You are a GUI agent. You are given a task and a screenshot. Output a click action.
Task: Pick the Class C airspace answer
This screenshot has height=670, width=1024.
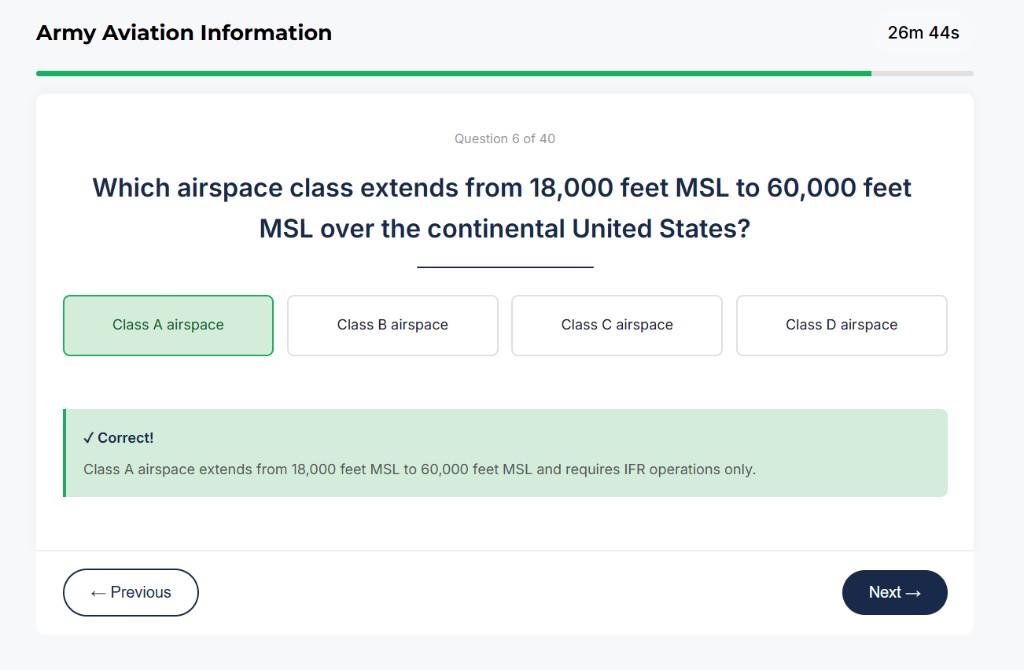(x=616, y=325)
